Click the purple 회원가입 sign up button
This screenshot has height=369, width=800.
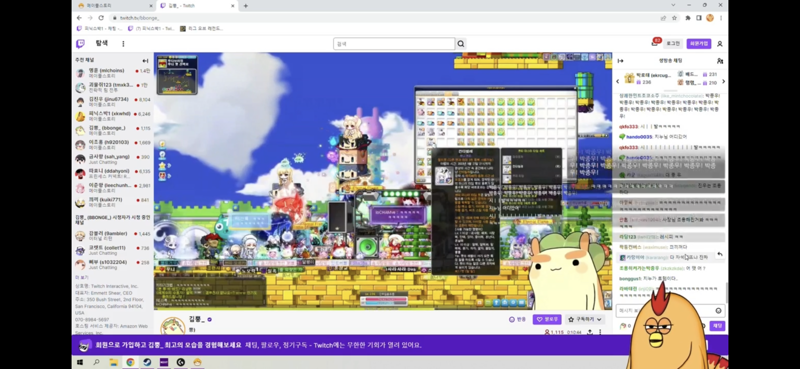[x=698, y=44]
